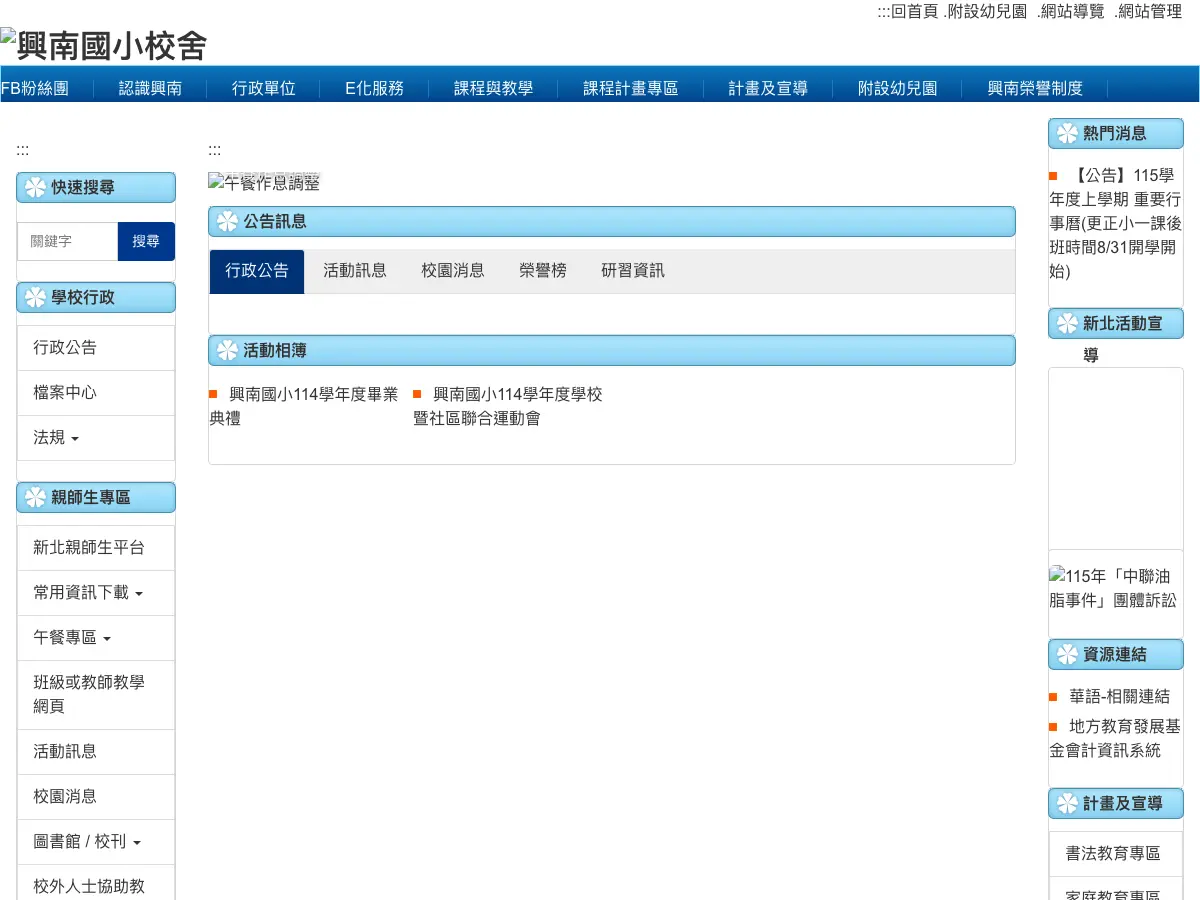Switch to the 校園消息 tab

point(453,271)
